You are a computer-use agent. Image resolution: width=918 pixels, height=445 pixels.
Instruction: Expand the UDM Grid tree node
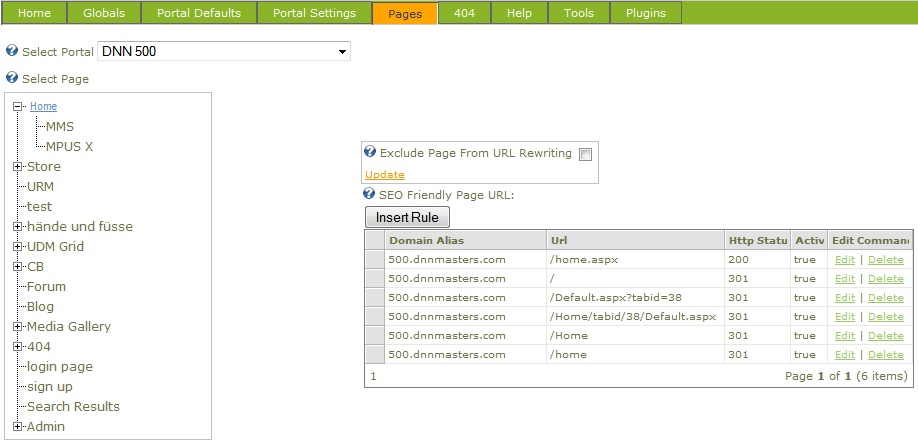click(17, 247)
